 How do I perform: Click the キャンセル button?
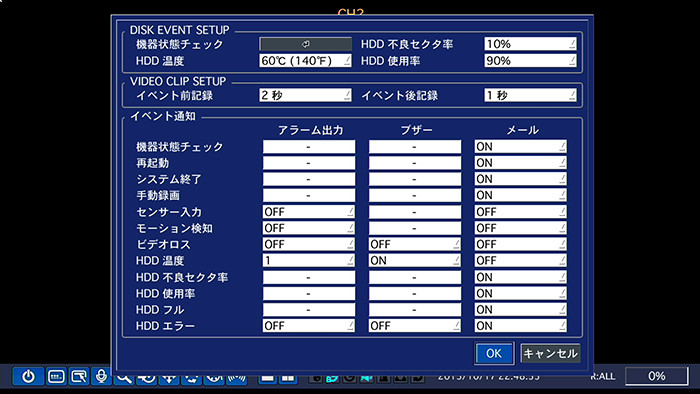(x=550, y=353)
